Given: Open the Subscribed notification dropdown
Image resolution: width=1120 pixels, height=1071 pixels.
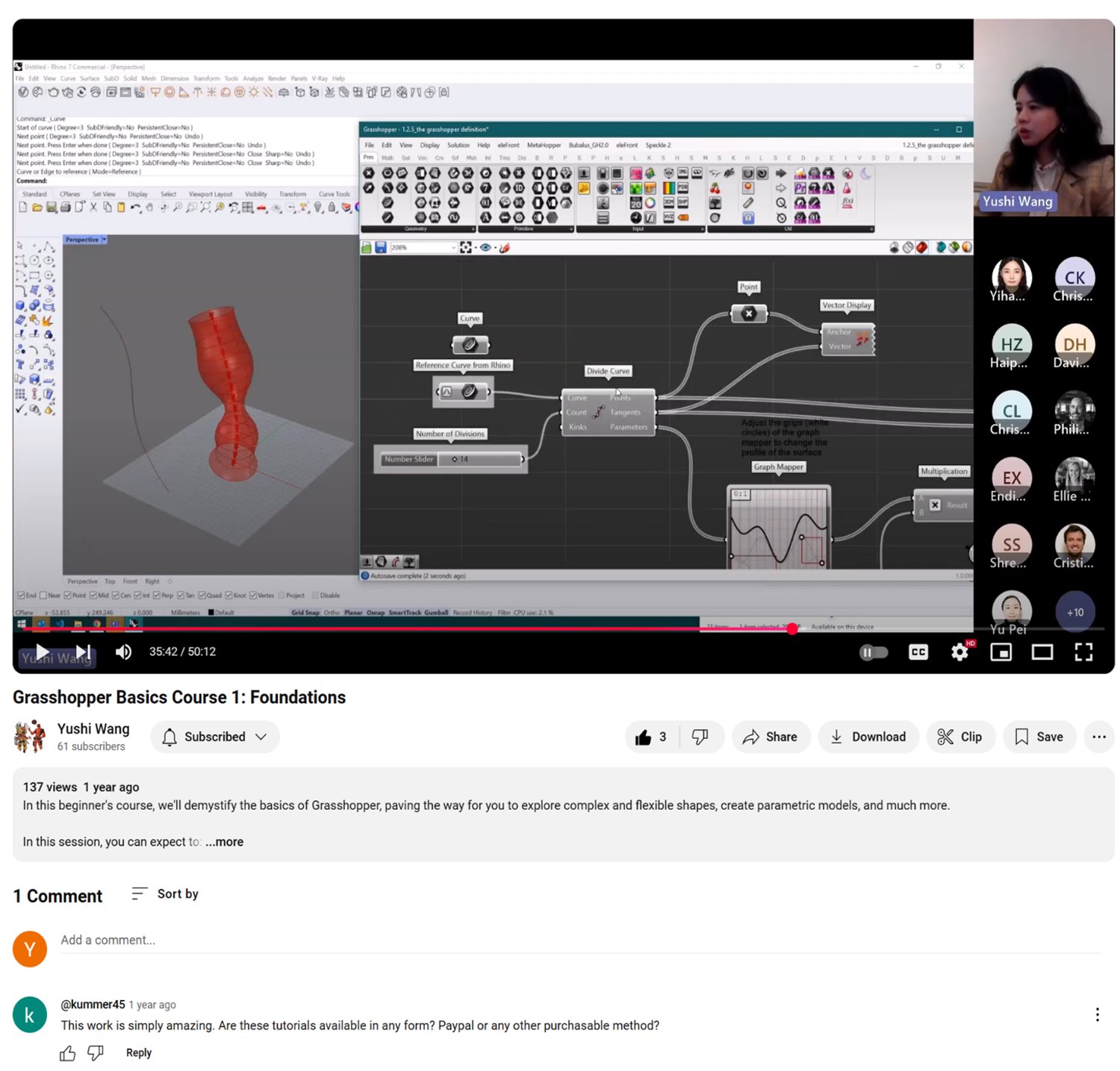Looking at the screenshot, I should pos(215,737).
